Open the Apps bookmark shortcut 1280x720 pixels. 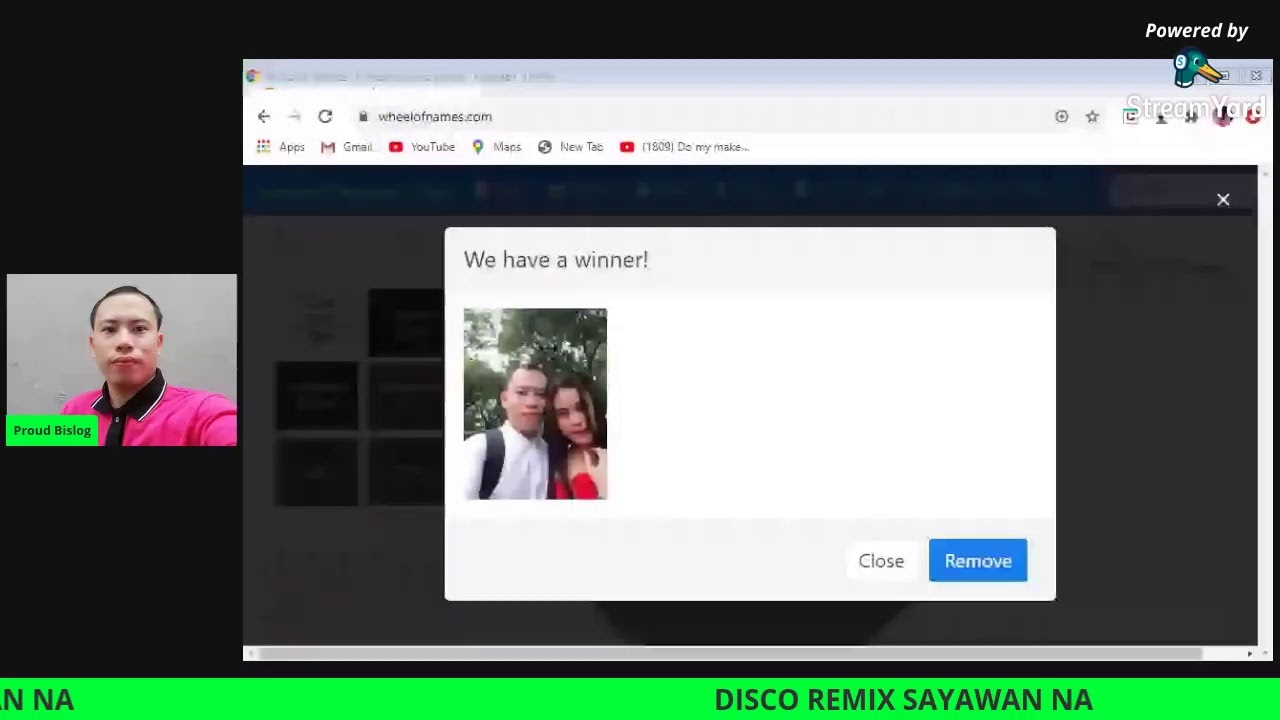281,147
